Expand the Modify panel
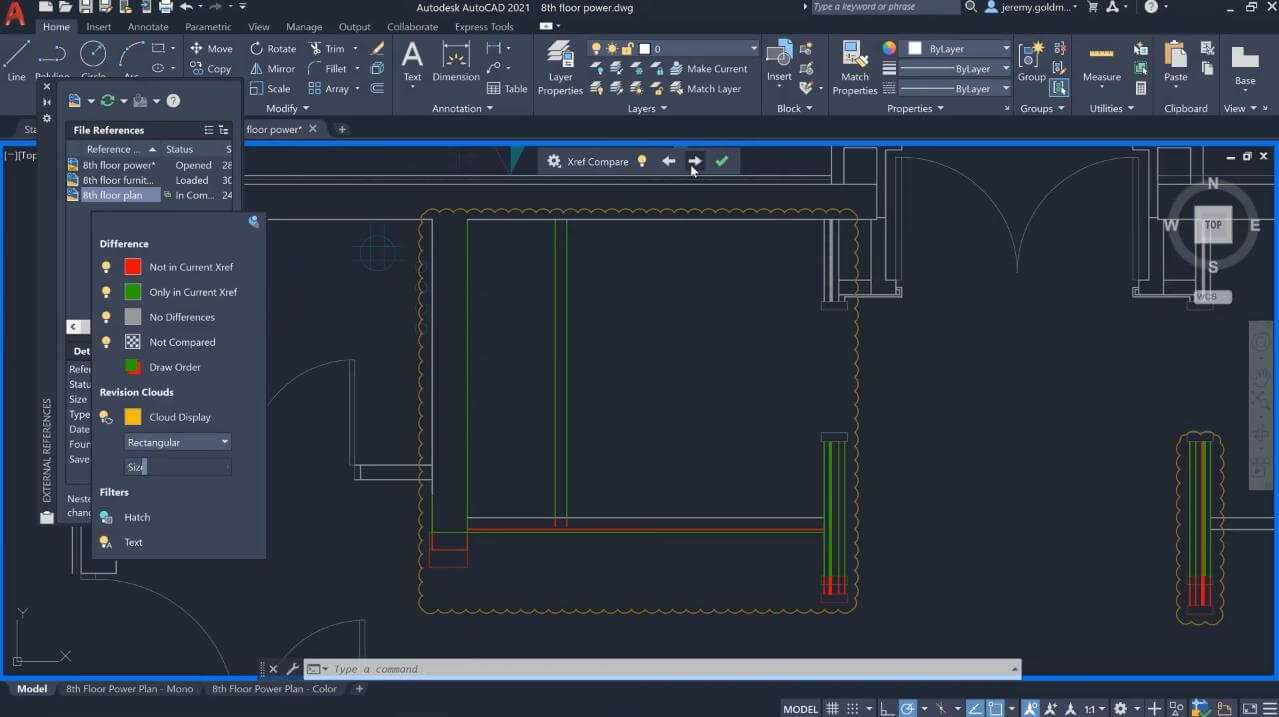 288,108
